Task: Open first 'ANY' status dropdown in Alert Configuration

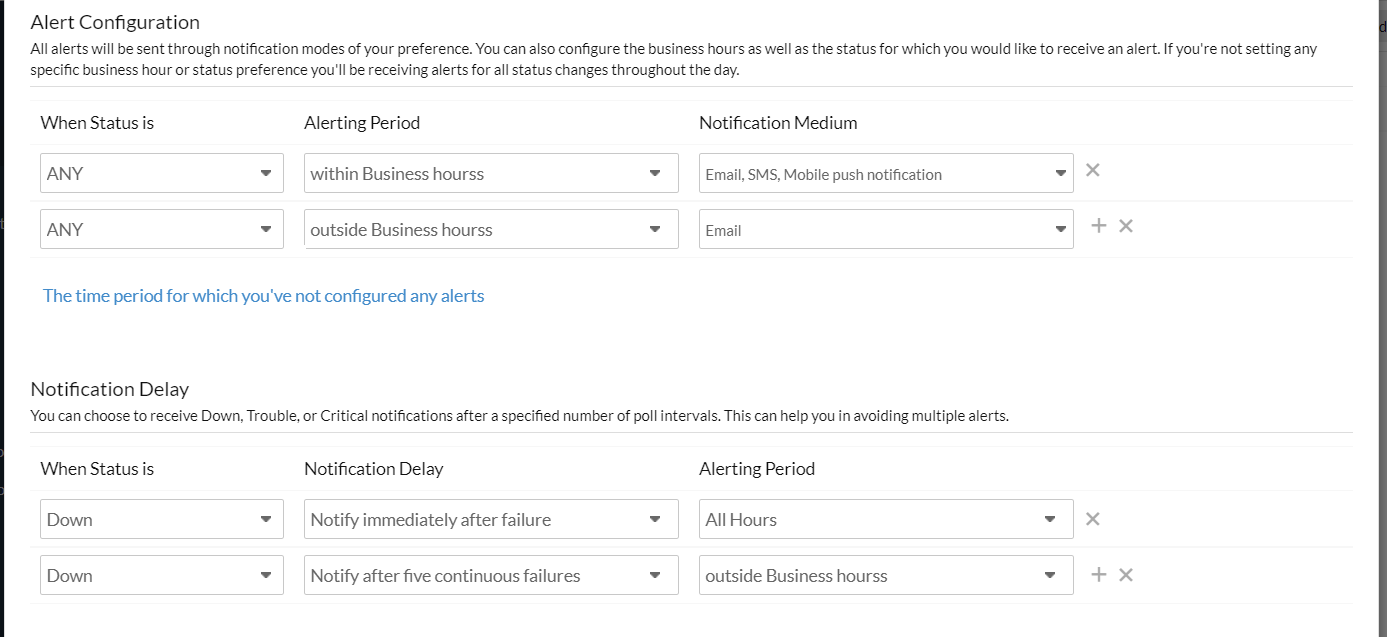Action: tap(161, 173)
